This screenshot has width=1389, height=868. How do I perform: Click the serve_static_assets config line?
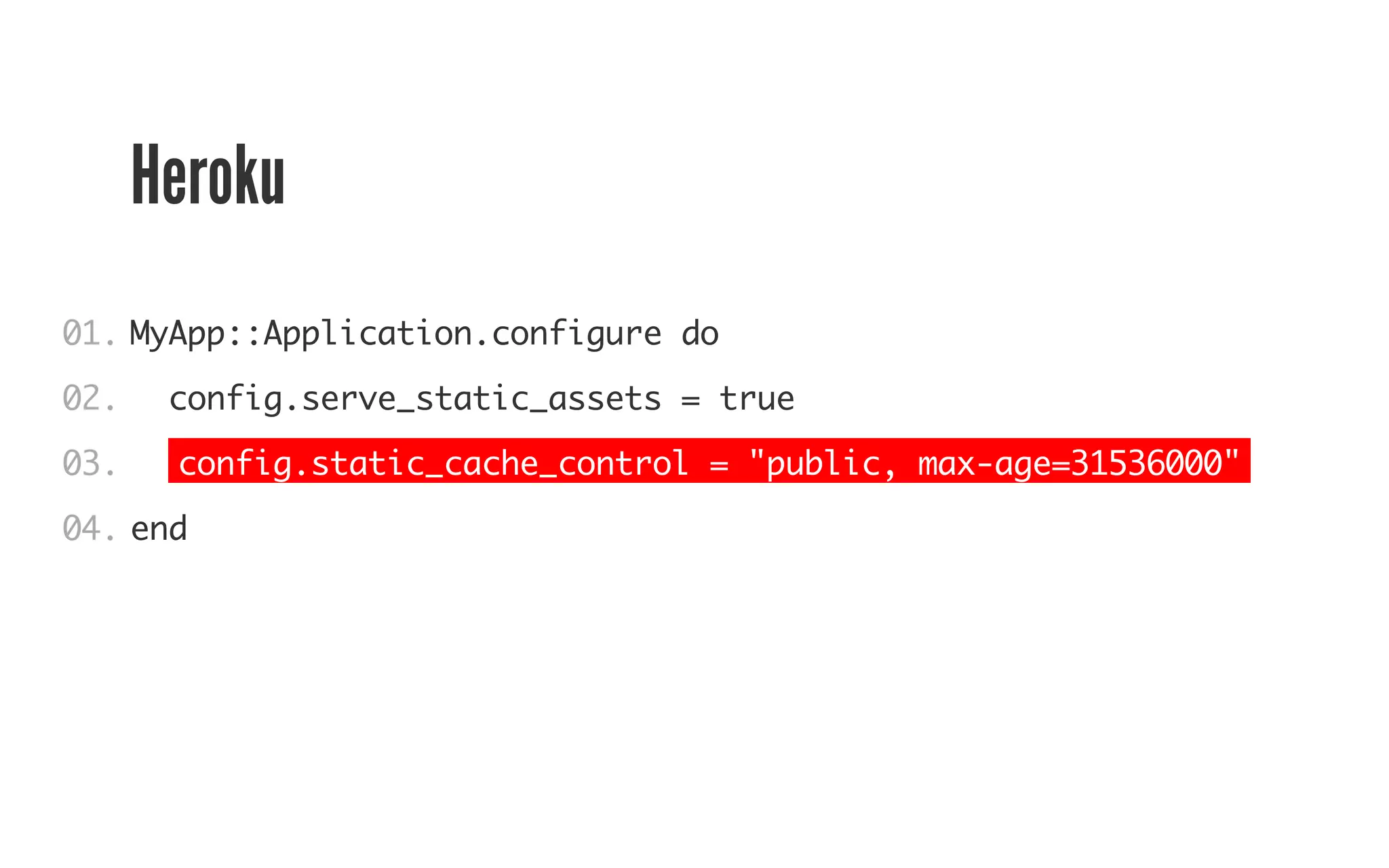482,399
